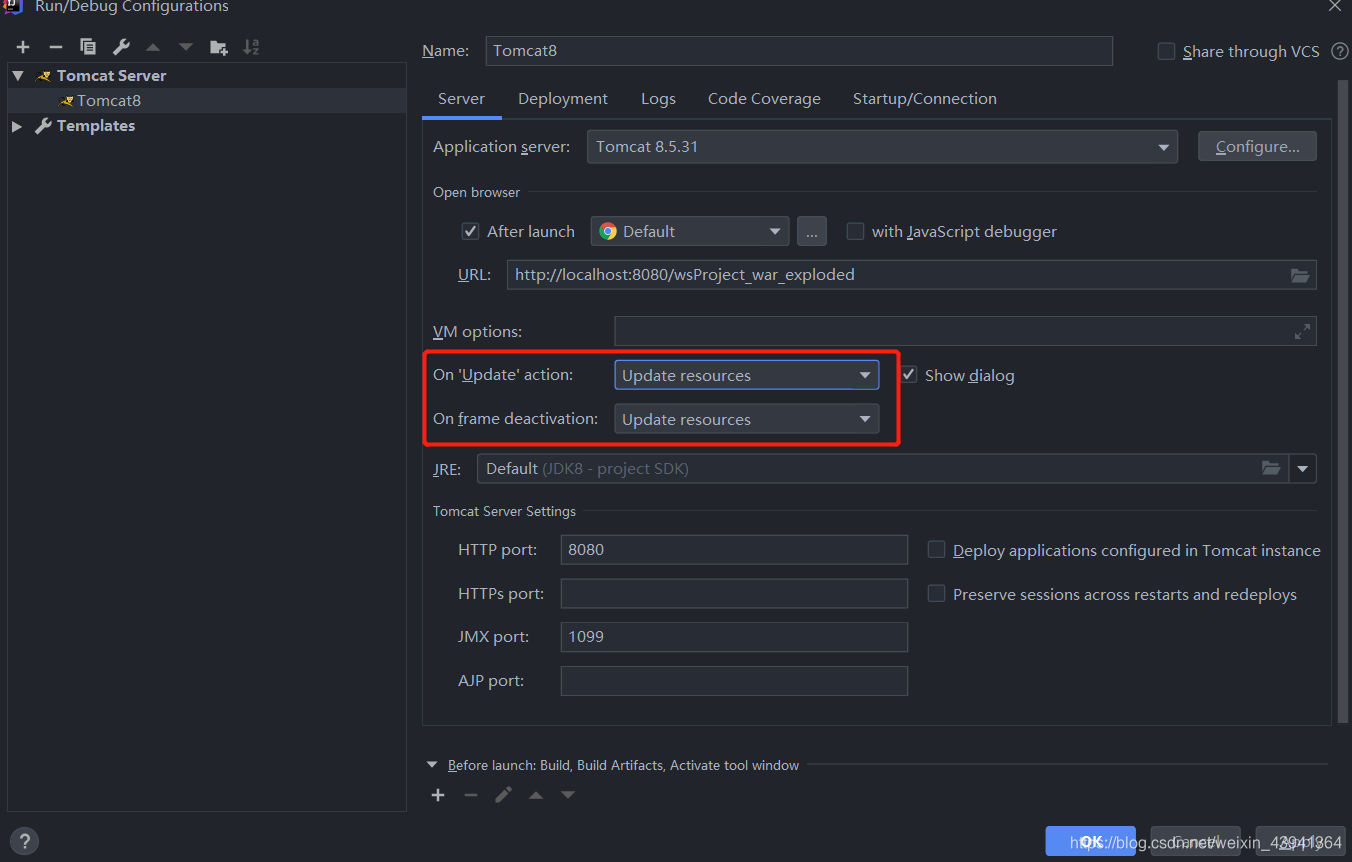Create new folder icon in left toolbar

coord(219,47)
